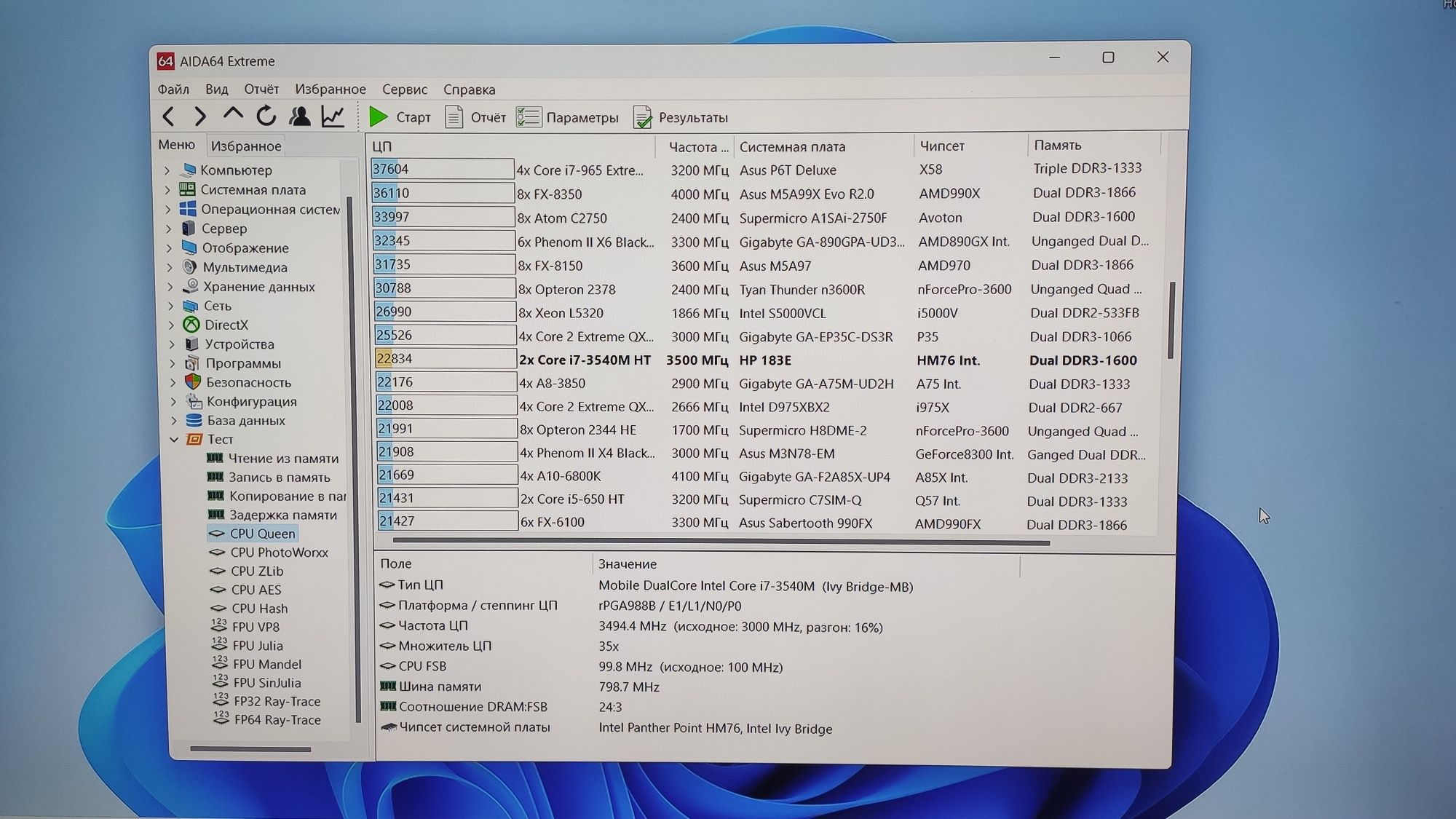The height and width of the screenshot is (819, 1456).
Task: Click the results list vertical scrollbar
Action: (1171, 320)
